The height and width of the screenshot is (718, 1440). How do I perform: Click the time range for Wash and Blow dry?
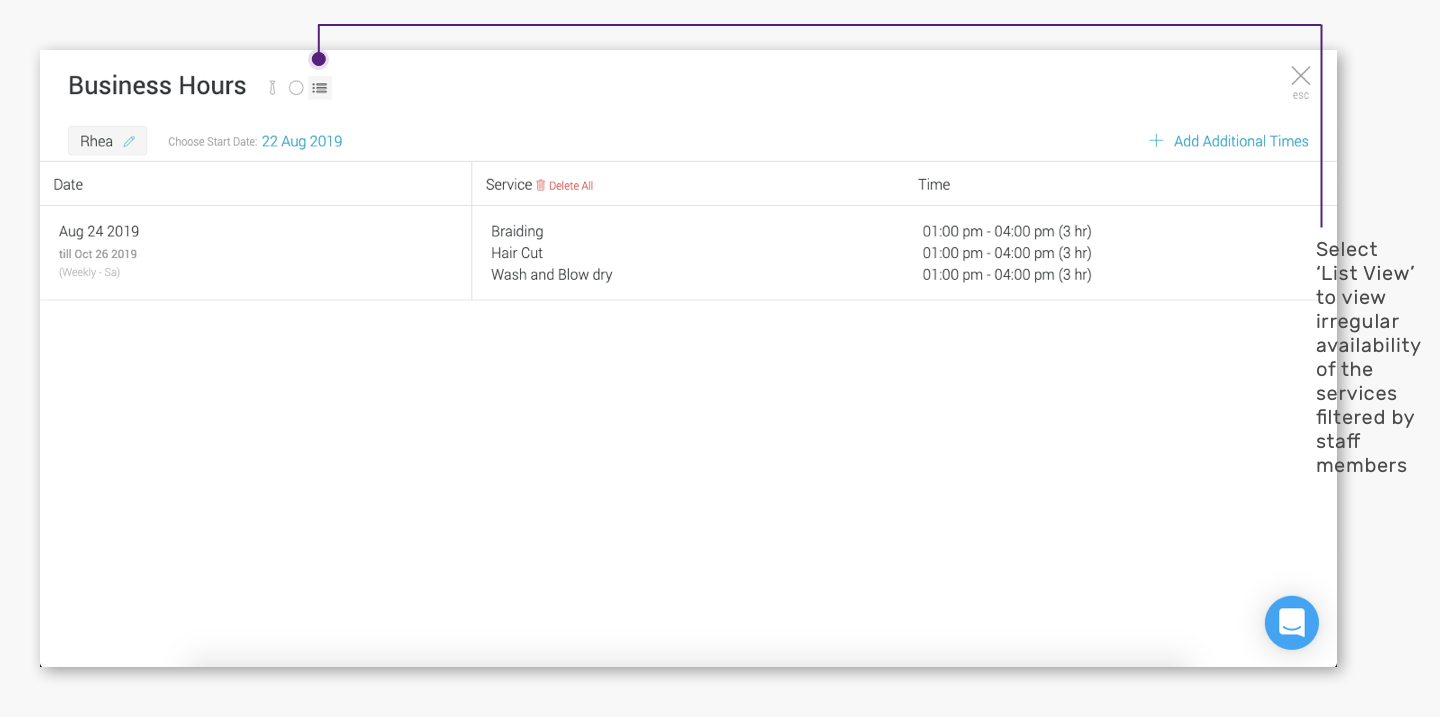[1007, 275]
